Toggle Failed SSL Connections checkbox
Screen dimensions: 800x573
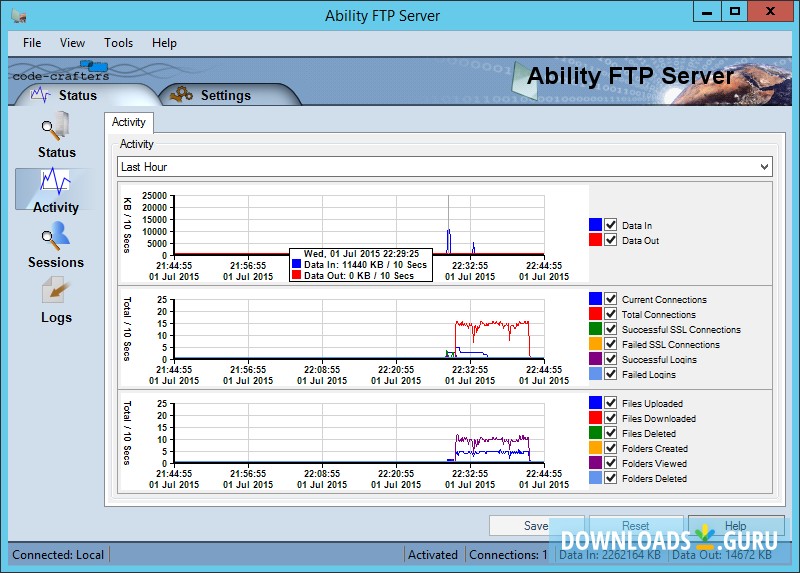(611, 344)
